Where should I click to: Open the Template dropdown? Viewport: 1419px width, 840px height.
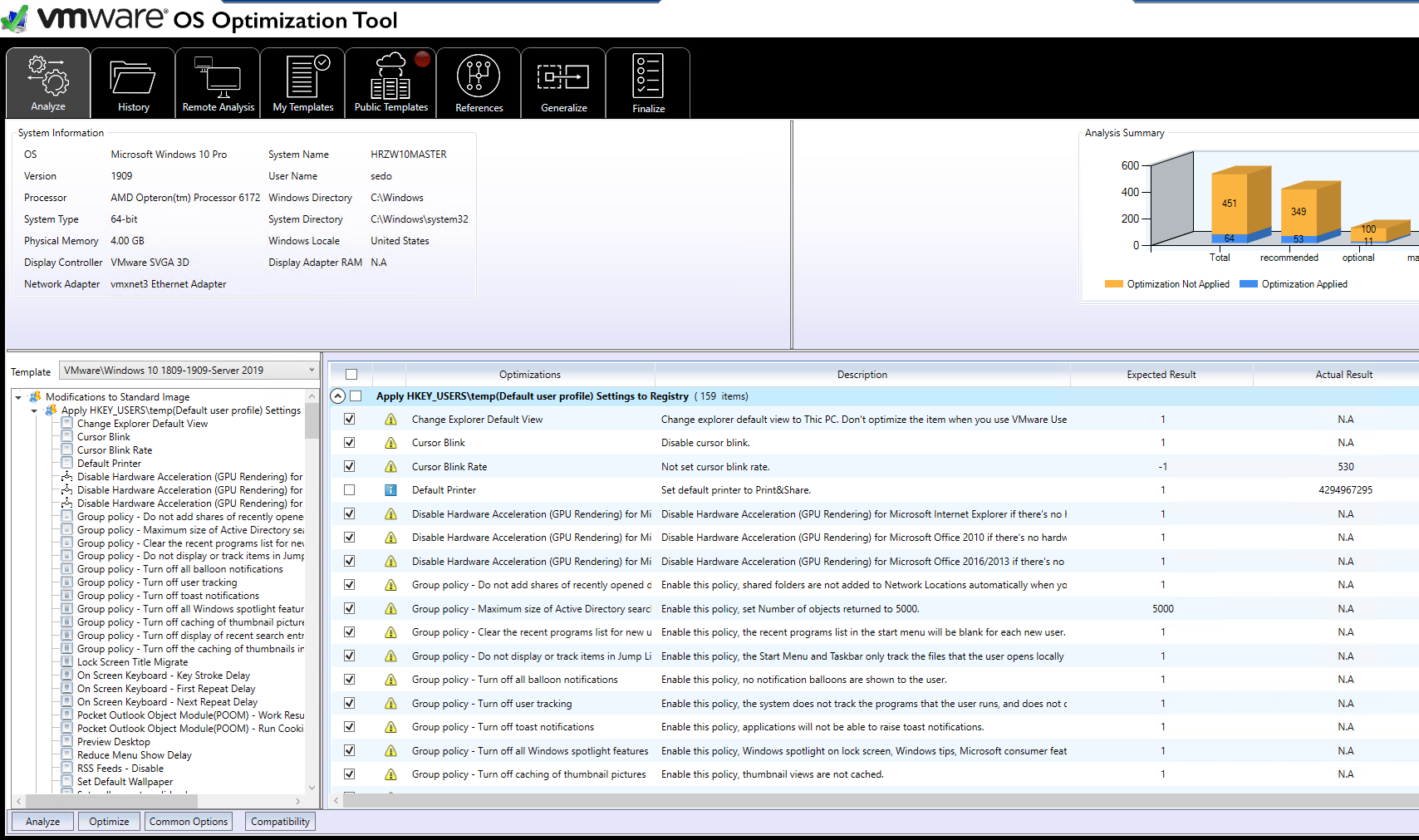click(x=189, y=371)
